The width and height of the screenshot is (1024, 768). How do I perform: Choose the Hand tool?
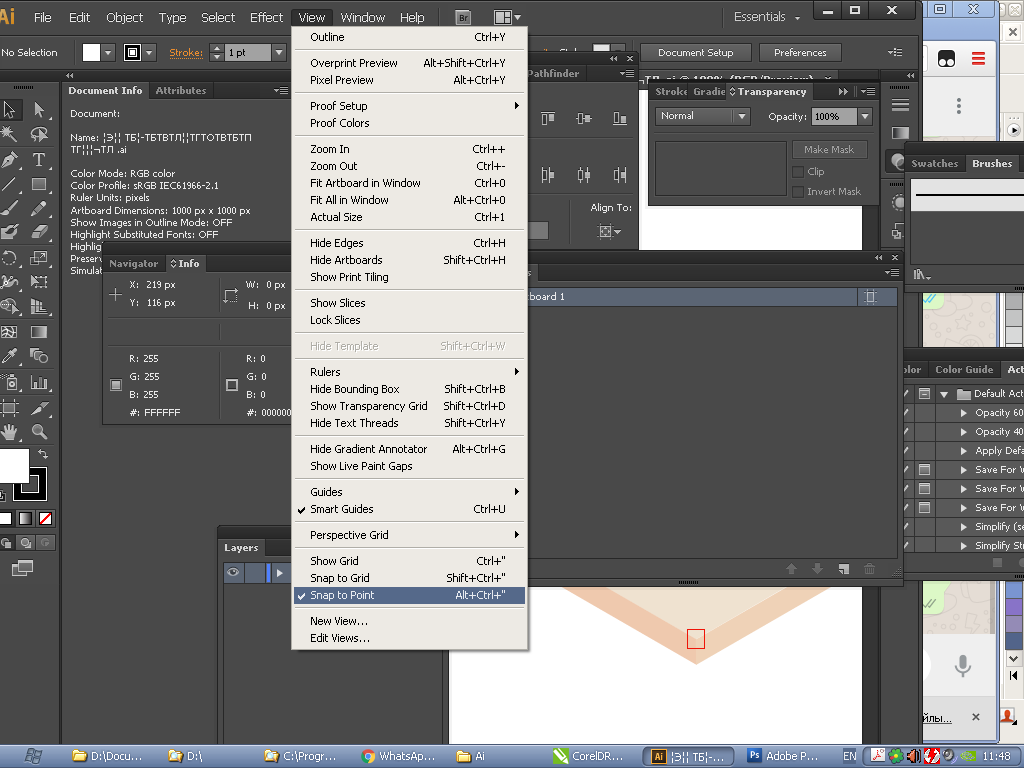click(10, 432)
